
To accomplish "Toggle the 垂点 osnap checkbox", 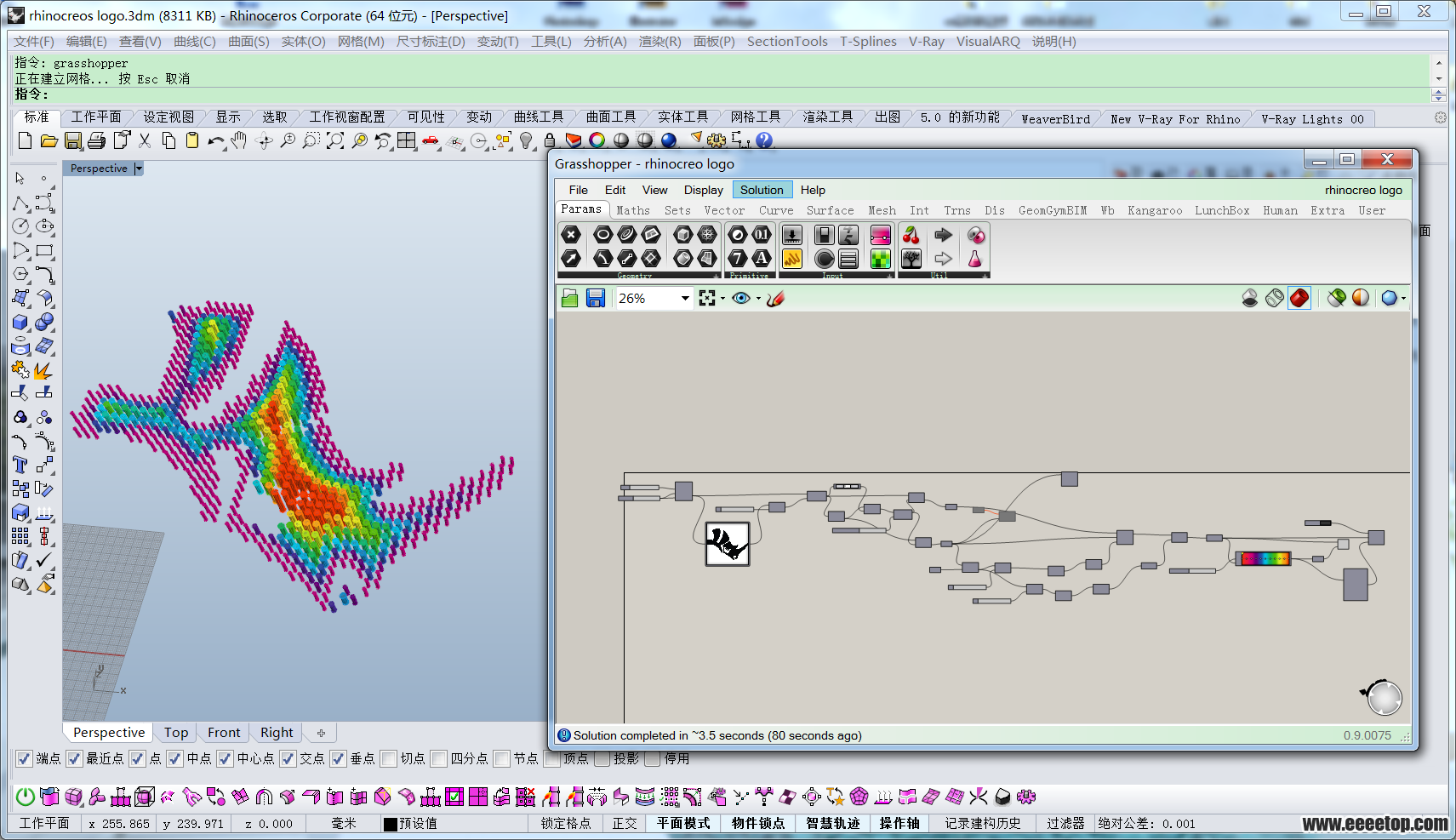I will 339,758.
